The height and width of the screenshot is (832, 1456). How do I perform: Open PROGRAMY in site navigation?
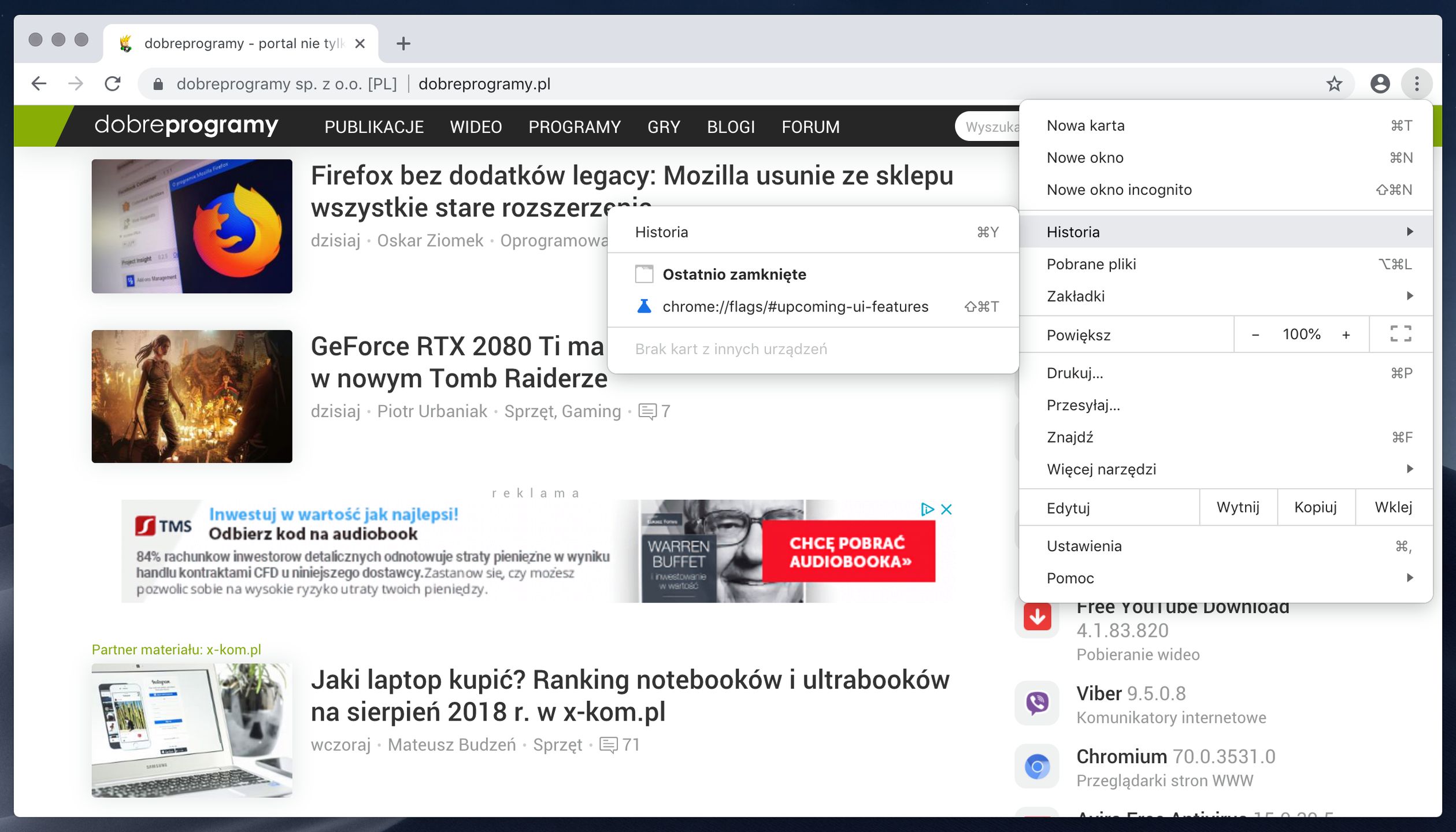pos(574,127)
